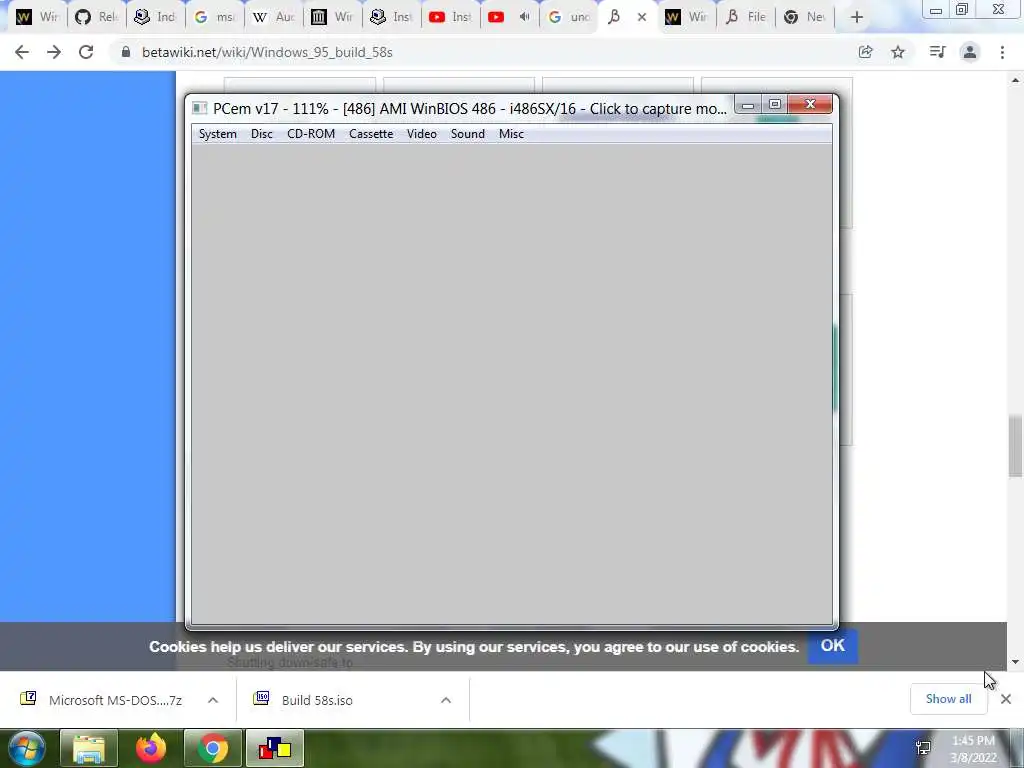This screenshot has height=768, width=1024.
Task: Click the PCem taskbar icon
Action: click(275, 748)
